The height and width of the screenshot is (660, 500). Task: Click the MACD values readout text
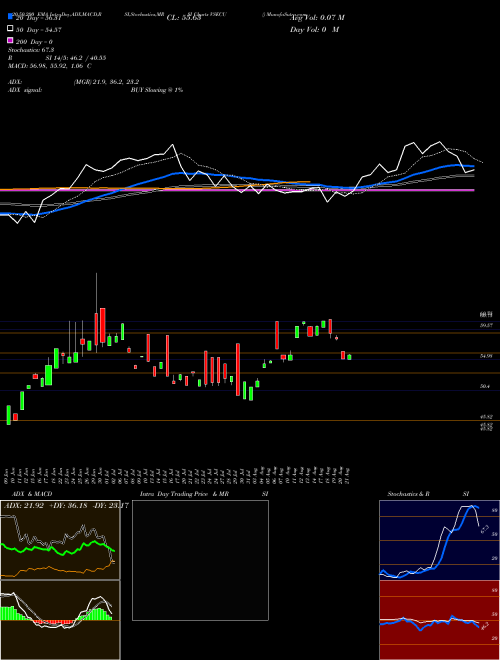(50, 66)
